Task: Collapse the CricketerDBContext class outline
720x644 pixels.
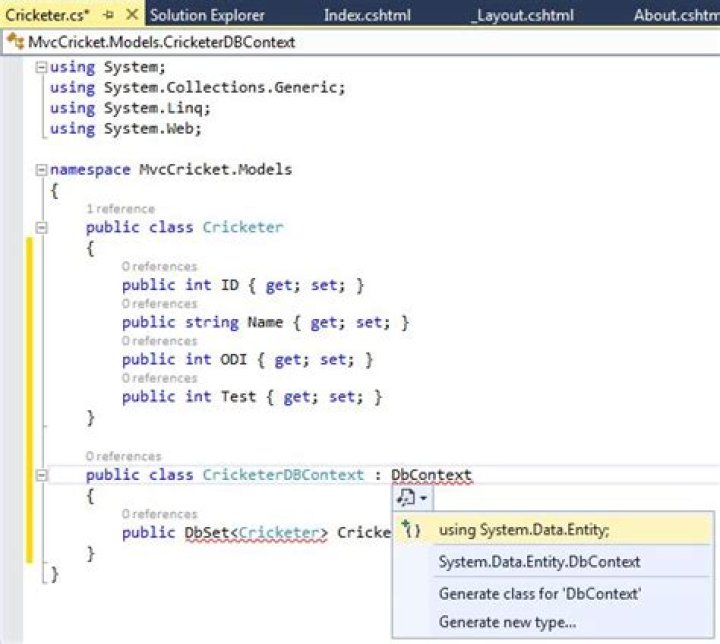Action: [41, 475]
